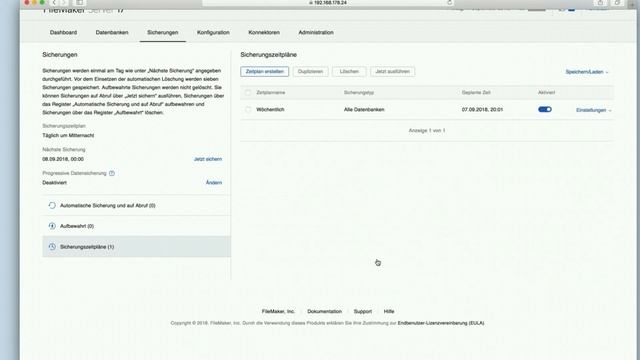Click the Täglich um Mitternacht value
Viewport: 640px width, 360px height.
68,136
